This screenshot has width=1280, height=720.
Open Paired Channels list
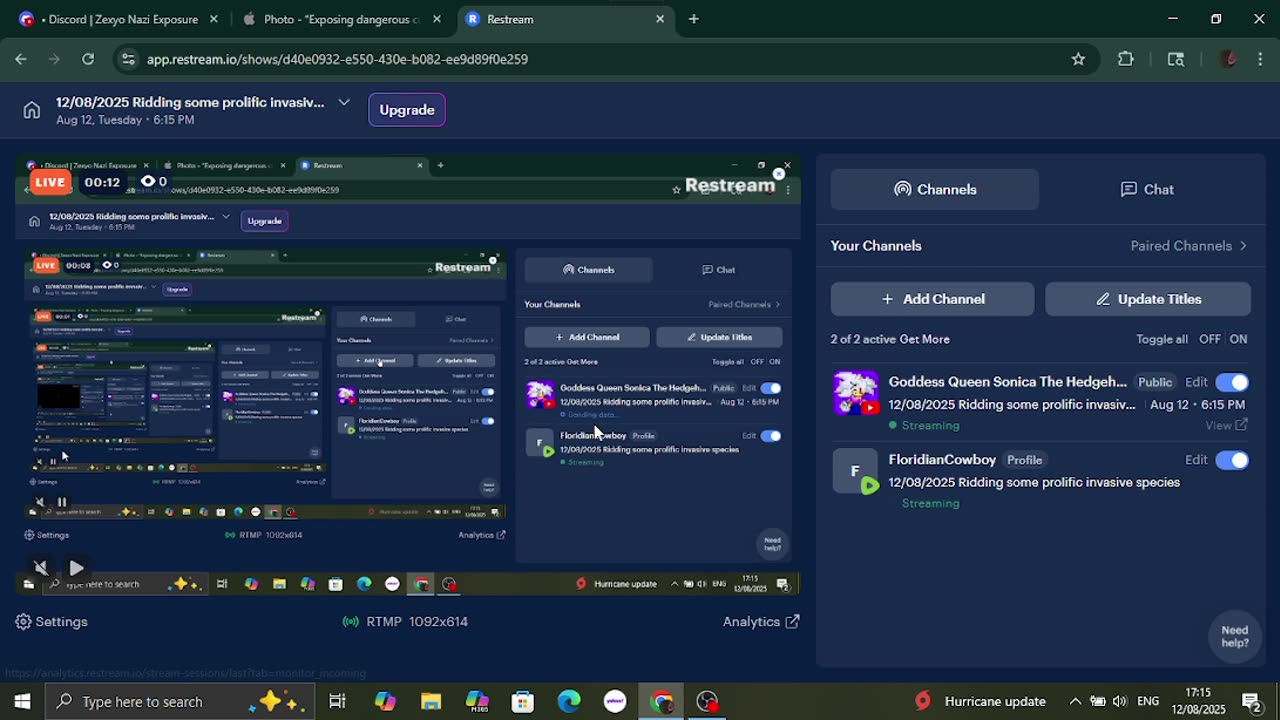point(1189,246)
